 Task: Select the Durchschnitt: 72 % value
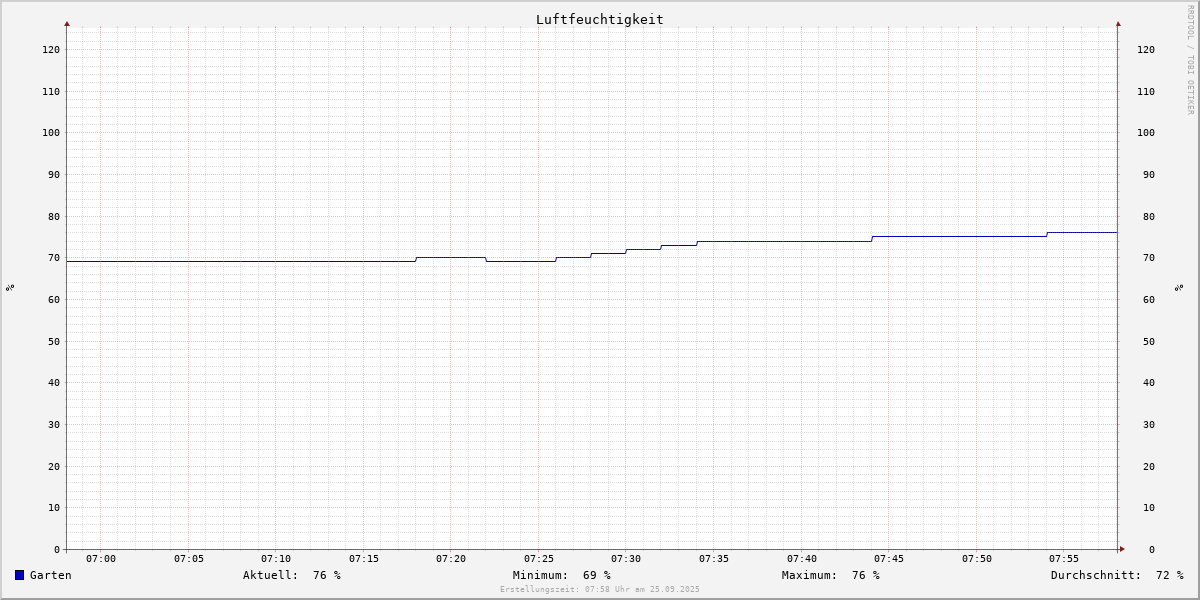tap(1117, 575)
